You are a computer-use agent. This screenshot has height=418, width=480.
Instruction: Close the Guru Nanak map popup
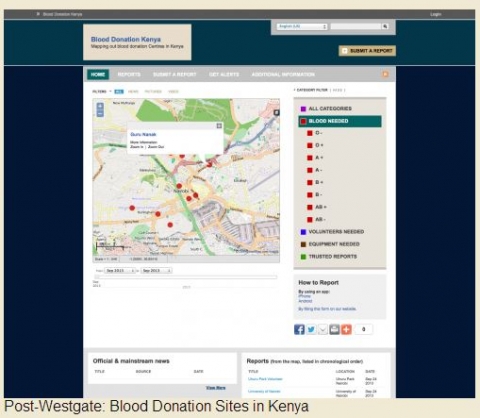(219, 126)
